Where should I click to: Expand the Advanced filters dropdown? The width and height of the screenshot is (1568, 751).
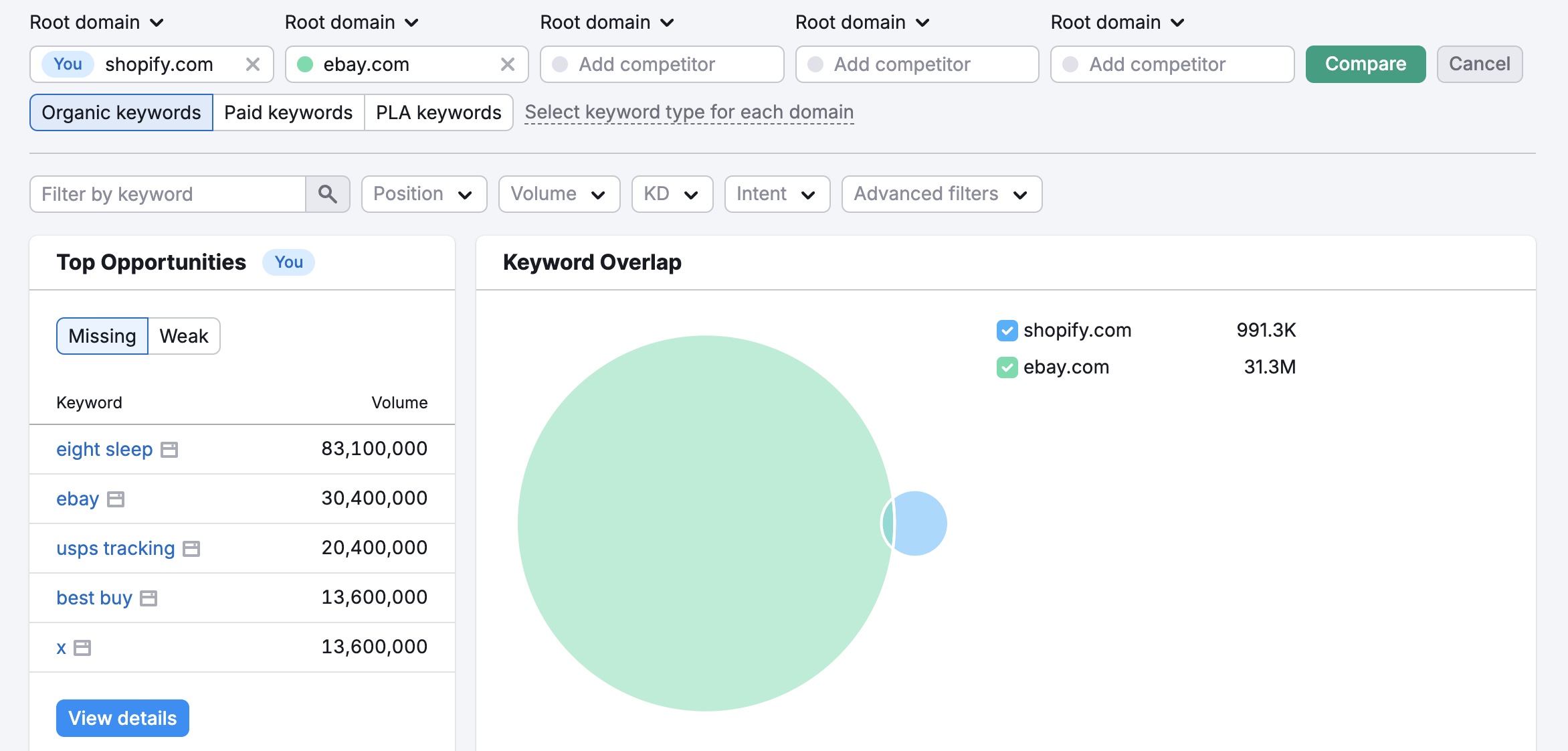[x=942, y=194]
